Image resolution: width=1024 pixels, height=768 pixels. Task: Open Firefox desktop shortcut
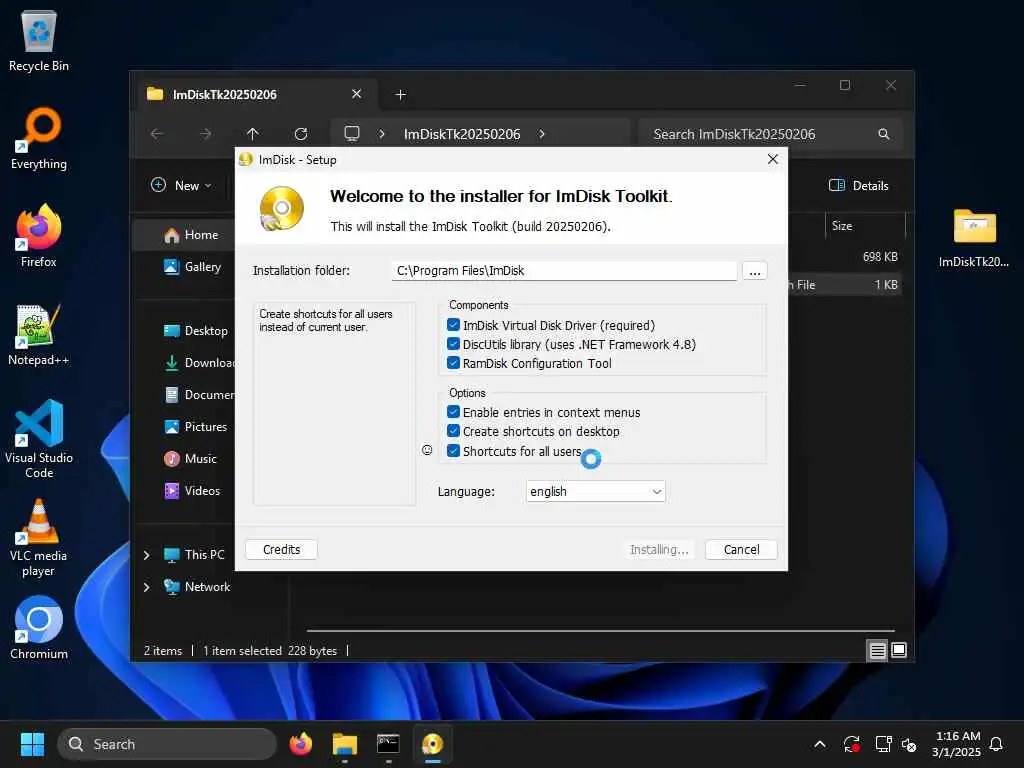point(39,236)
